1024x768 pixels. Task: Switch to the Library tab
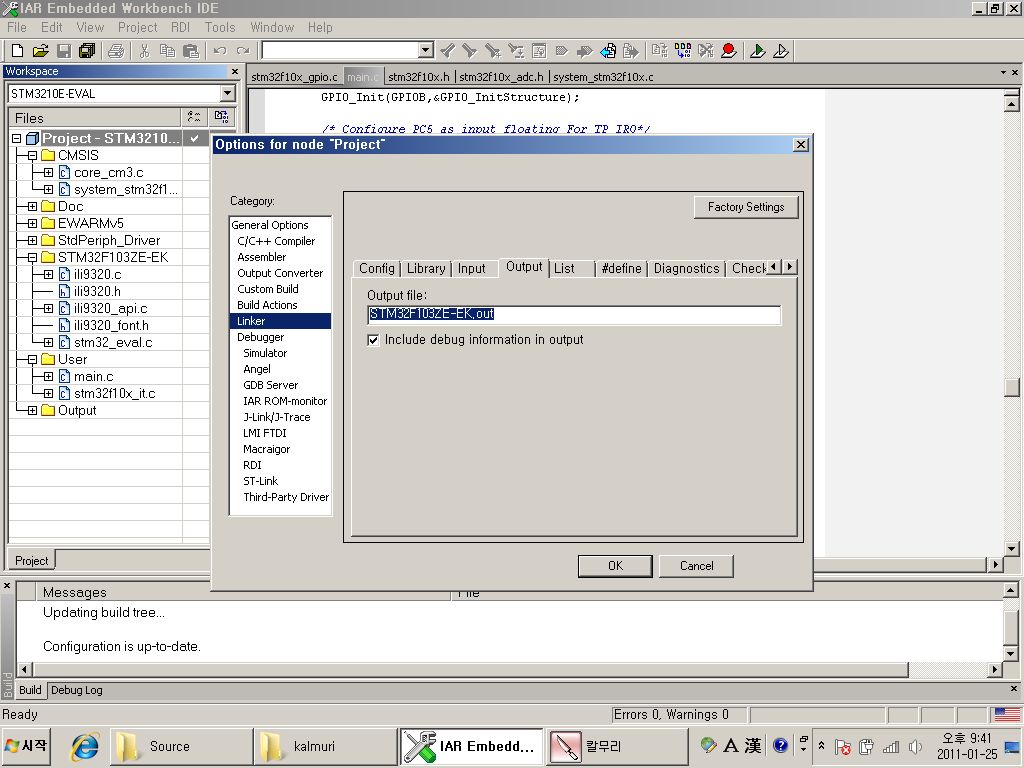[426, 268]
